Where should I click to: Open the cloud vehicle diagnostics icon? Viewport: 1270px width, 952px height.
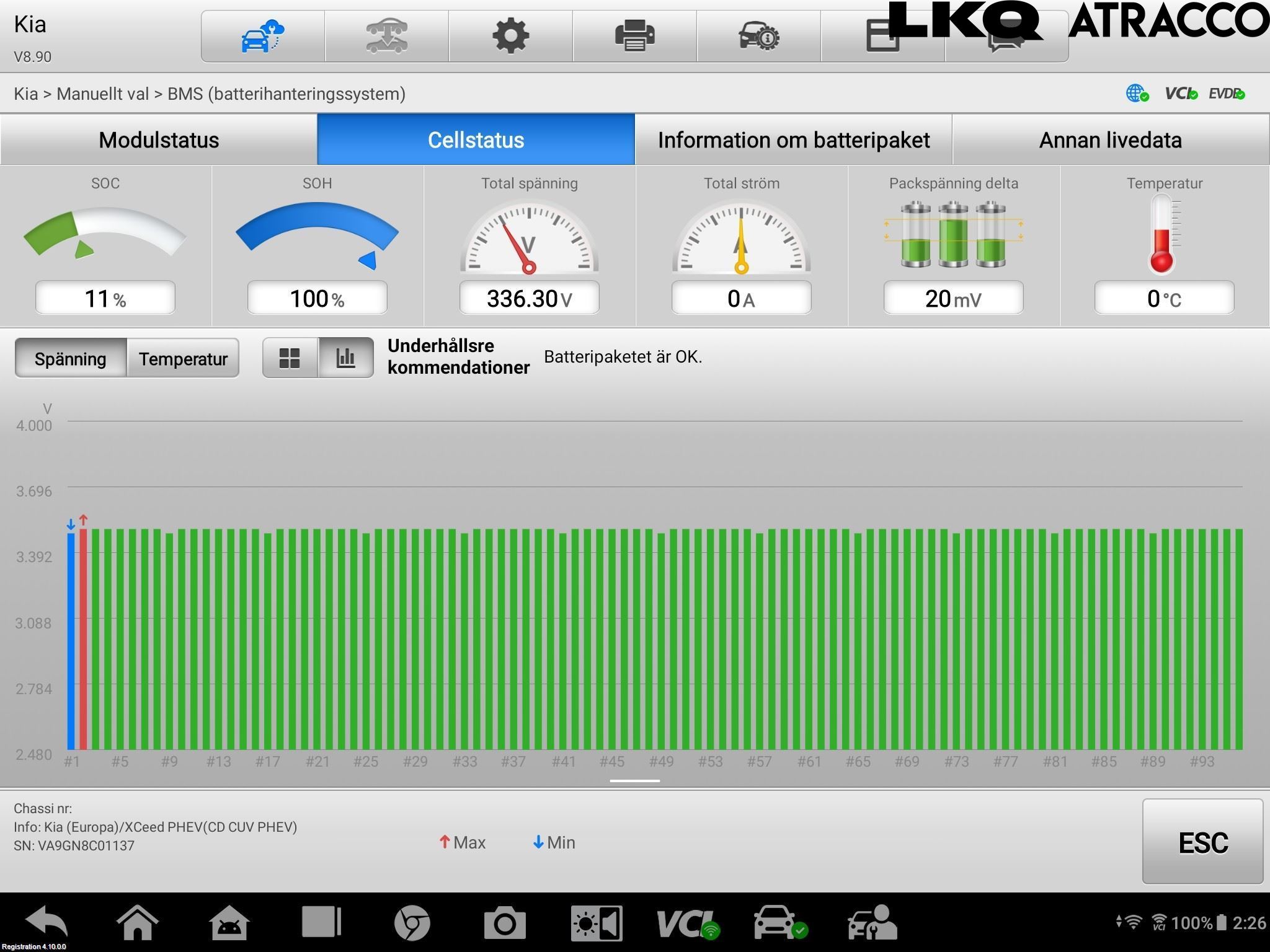point(262,36)
